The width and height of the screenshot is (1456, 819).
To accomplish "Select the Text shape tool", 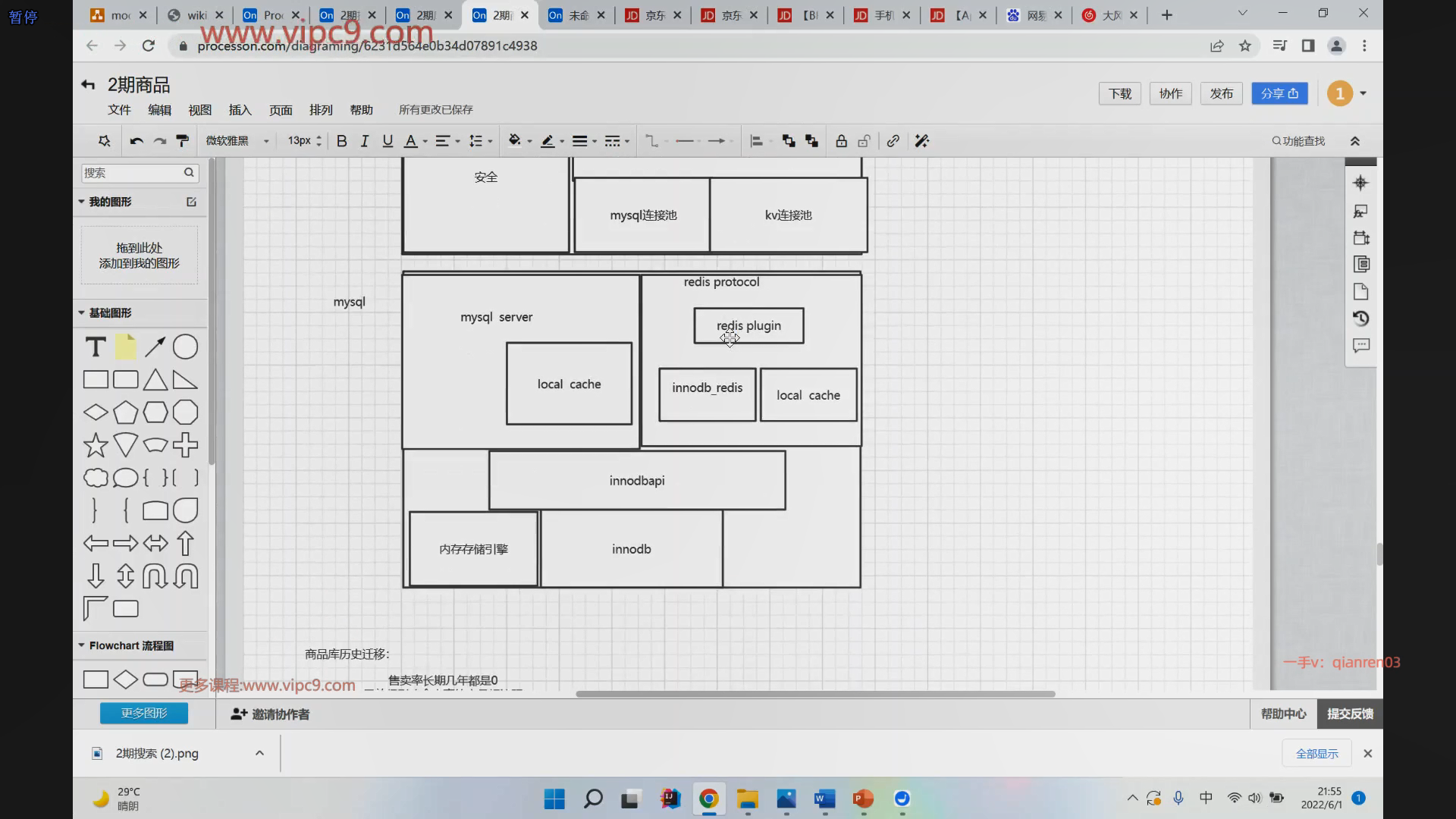I will [x=96, y=347].
